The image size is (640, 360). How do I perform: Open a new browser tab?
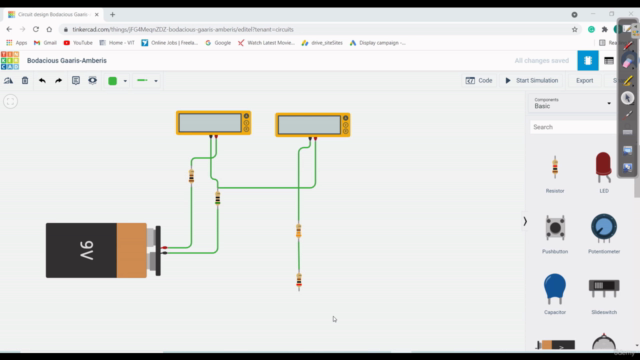(x=112, y=14)
